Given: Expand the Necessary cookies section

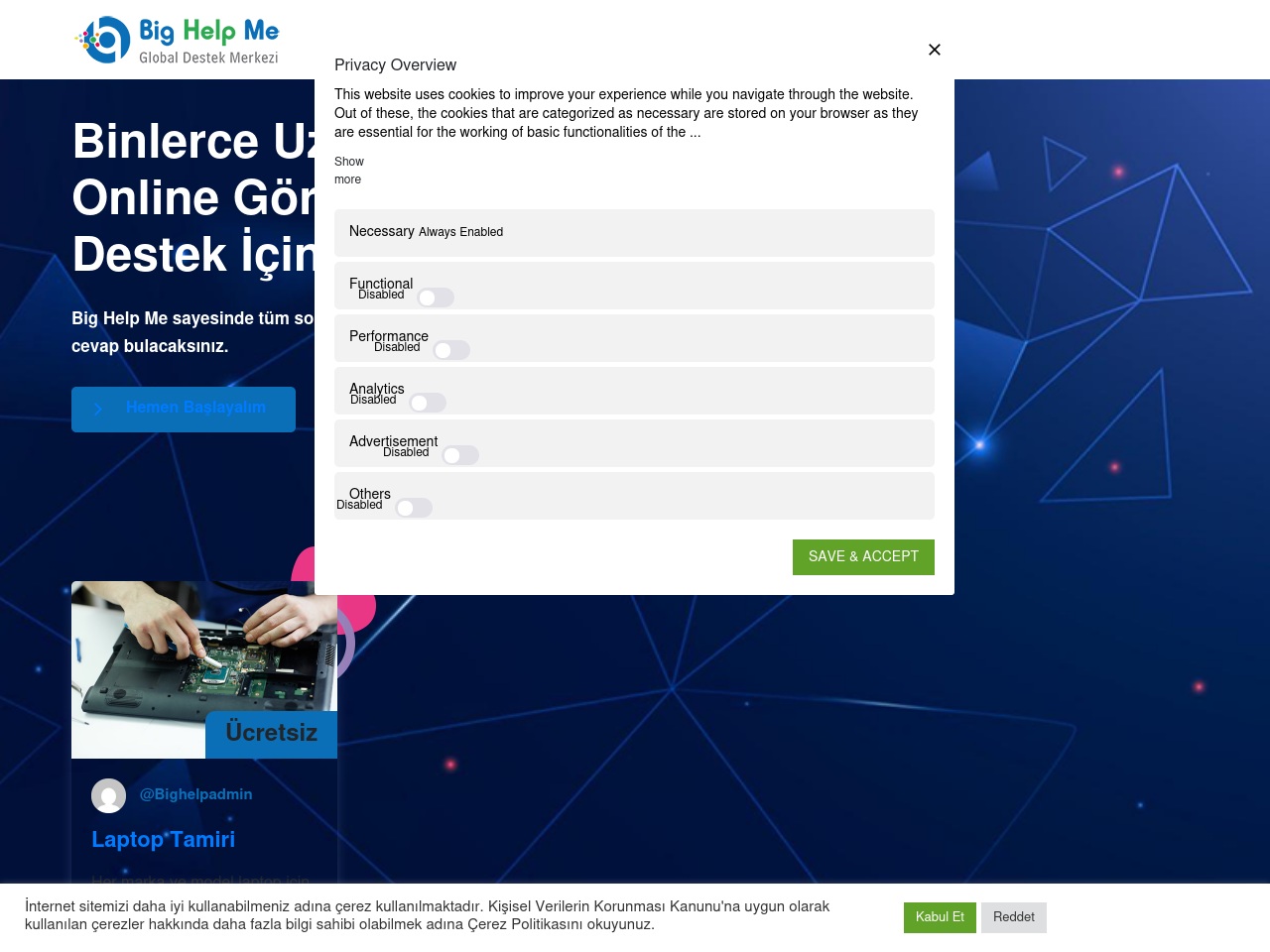Looking at the screenshot, I should click(382, 231).
